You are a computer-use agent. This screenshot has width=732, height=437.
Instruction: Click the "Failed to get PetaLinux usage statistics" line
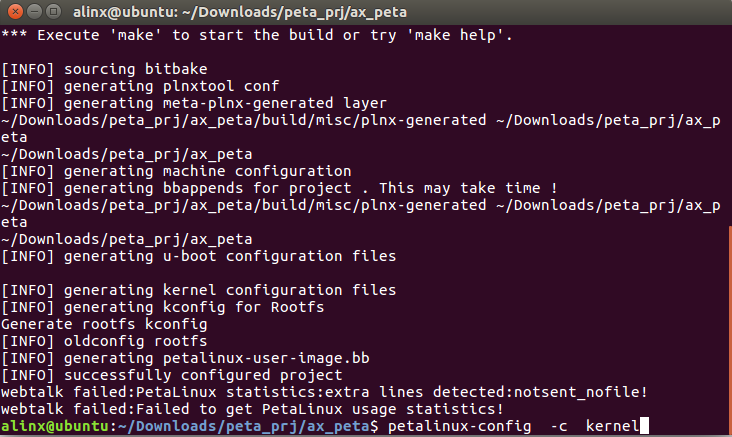252,409
